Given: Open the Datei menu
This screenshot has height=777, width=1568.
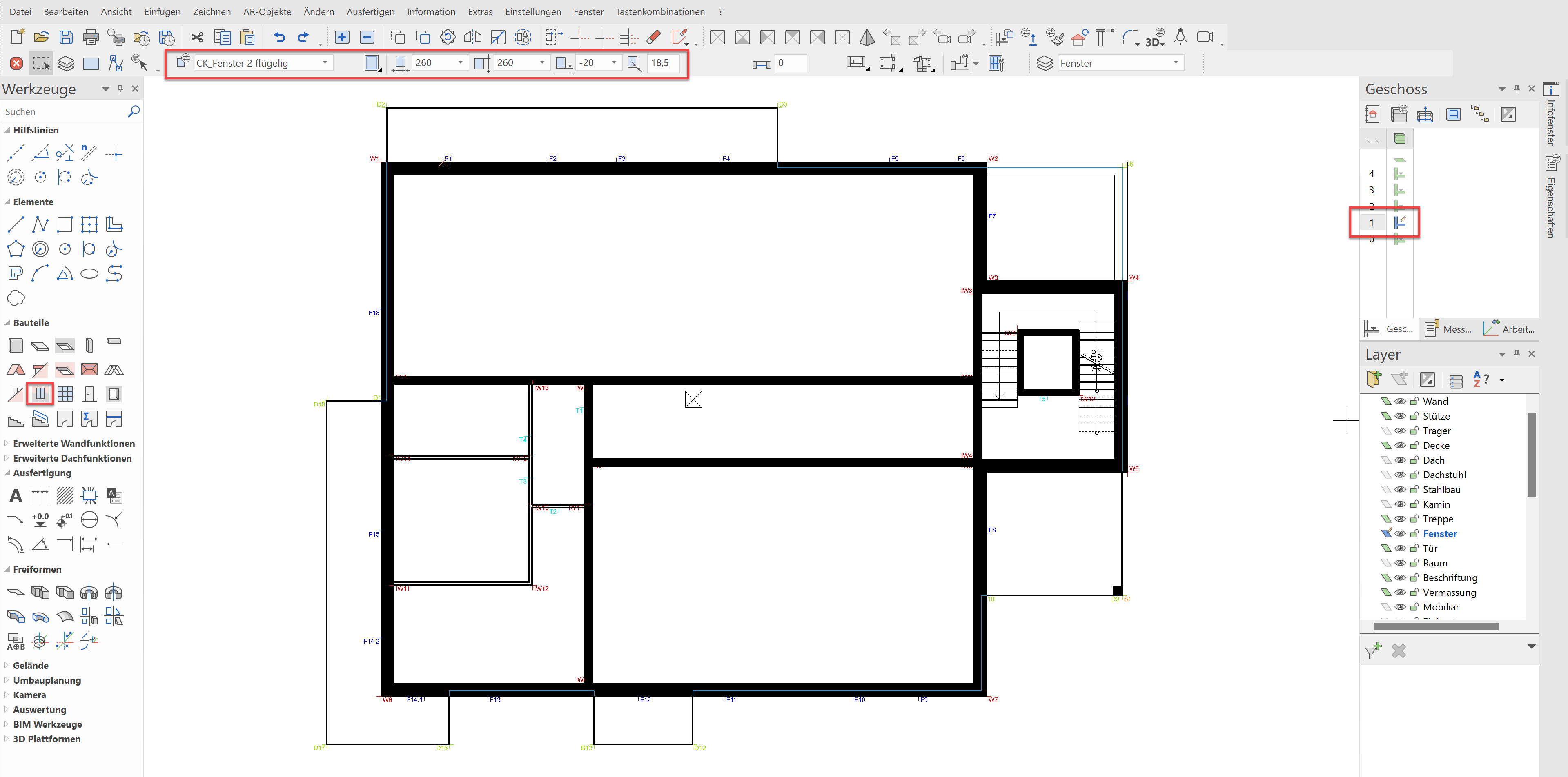Looking at the screenshot, I should [20, 11].
